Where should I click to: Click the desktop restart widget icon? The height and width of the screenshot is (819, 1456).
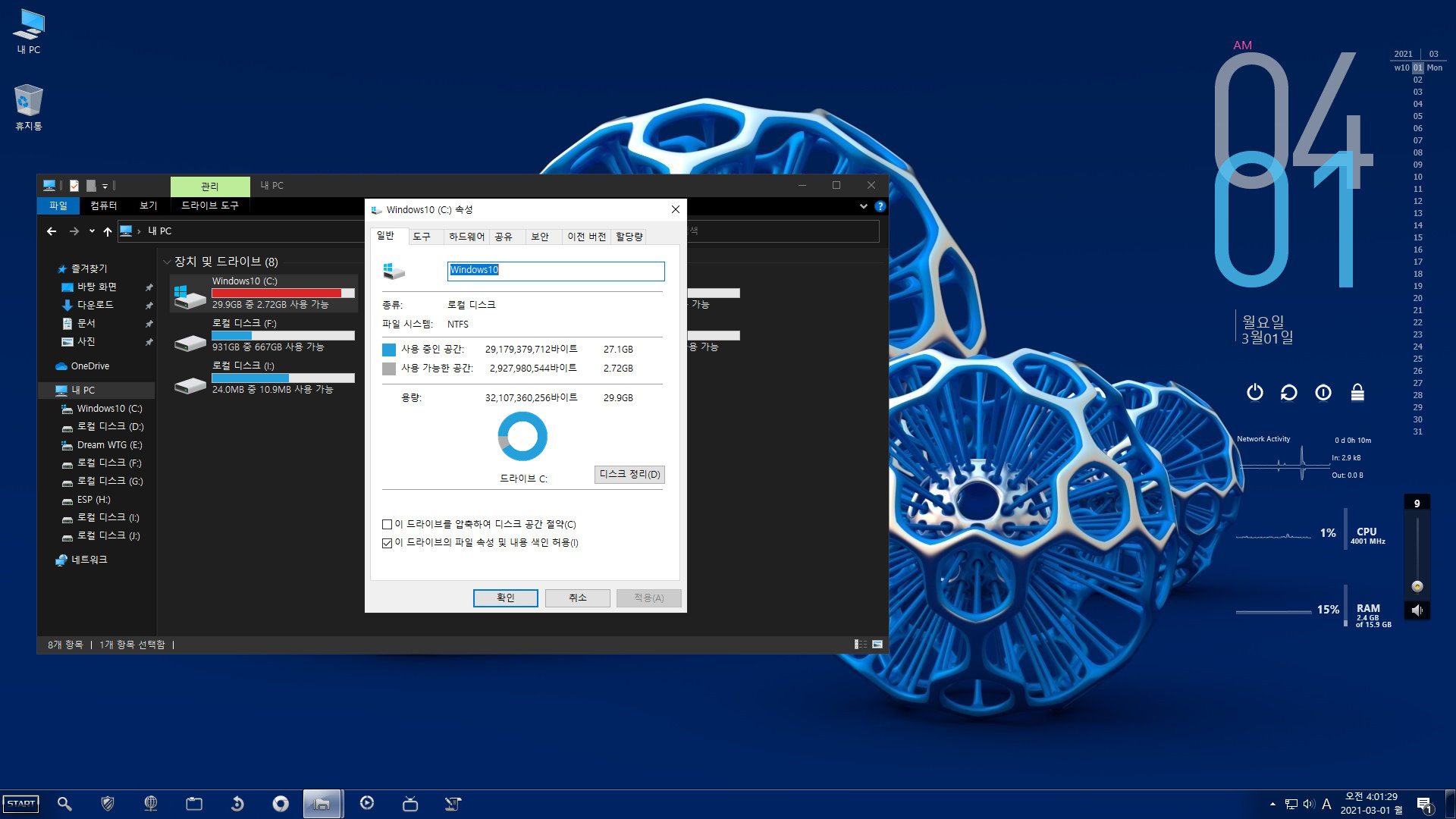1289,392
